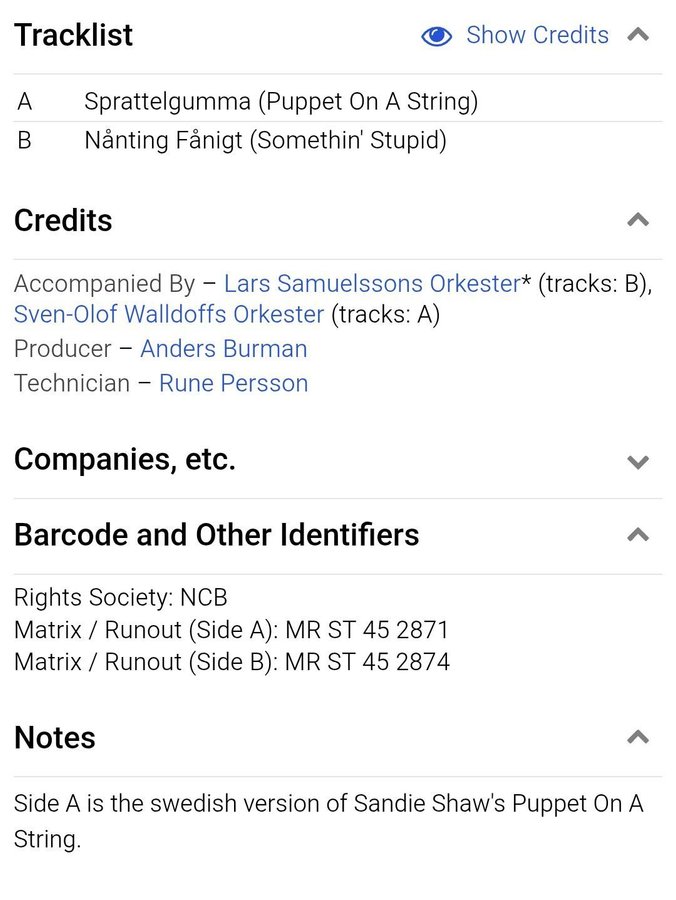Click Side A matrix runout text
Viewport: 676px width, 900px height.
(x=231, y=630)
